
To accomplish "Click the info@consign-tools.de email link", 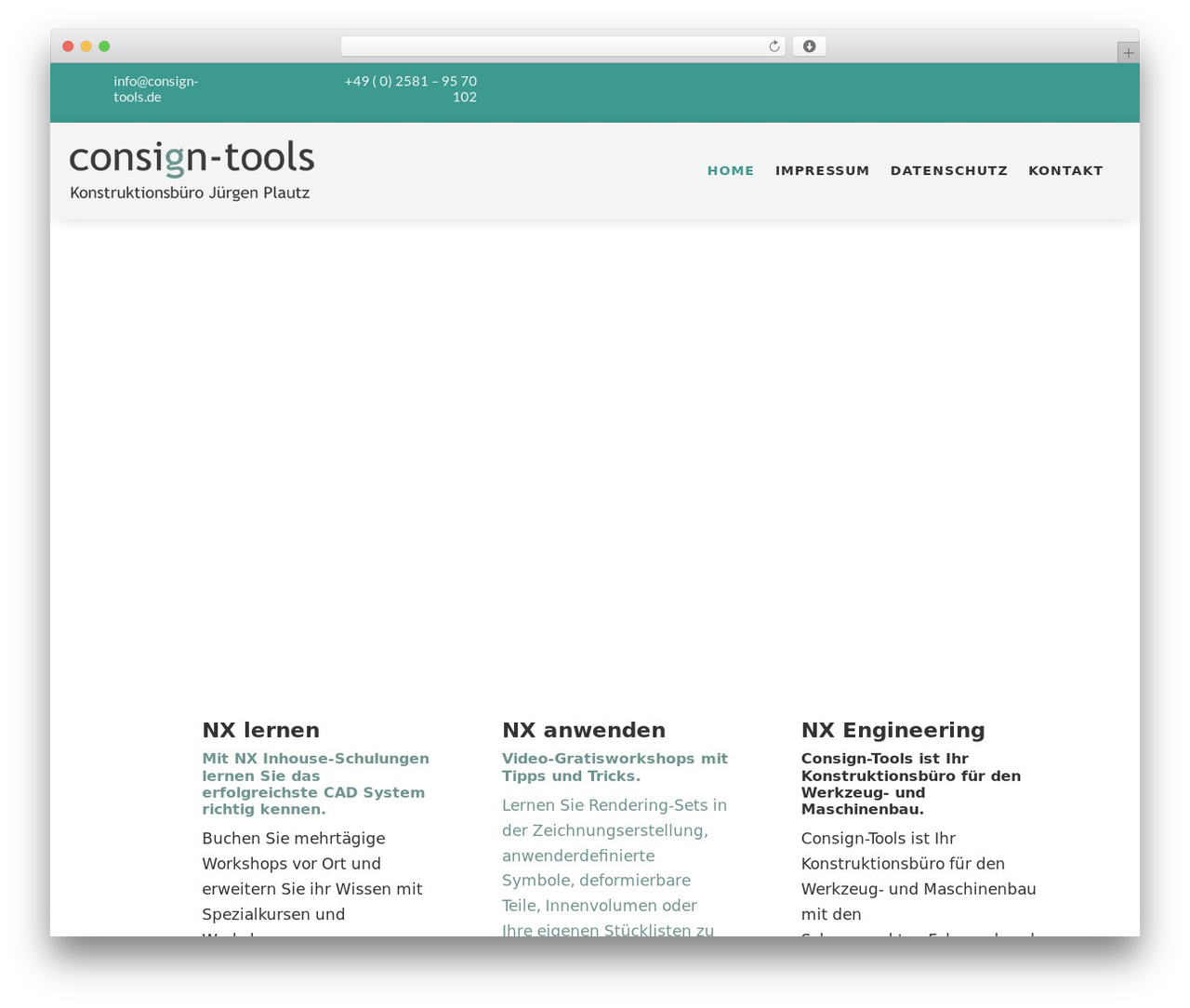I will tap(156, 89).
